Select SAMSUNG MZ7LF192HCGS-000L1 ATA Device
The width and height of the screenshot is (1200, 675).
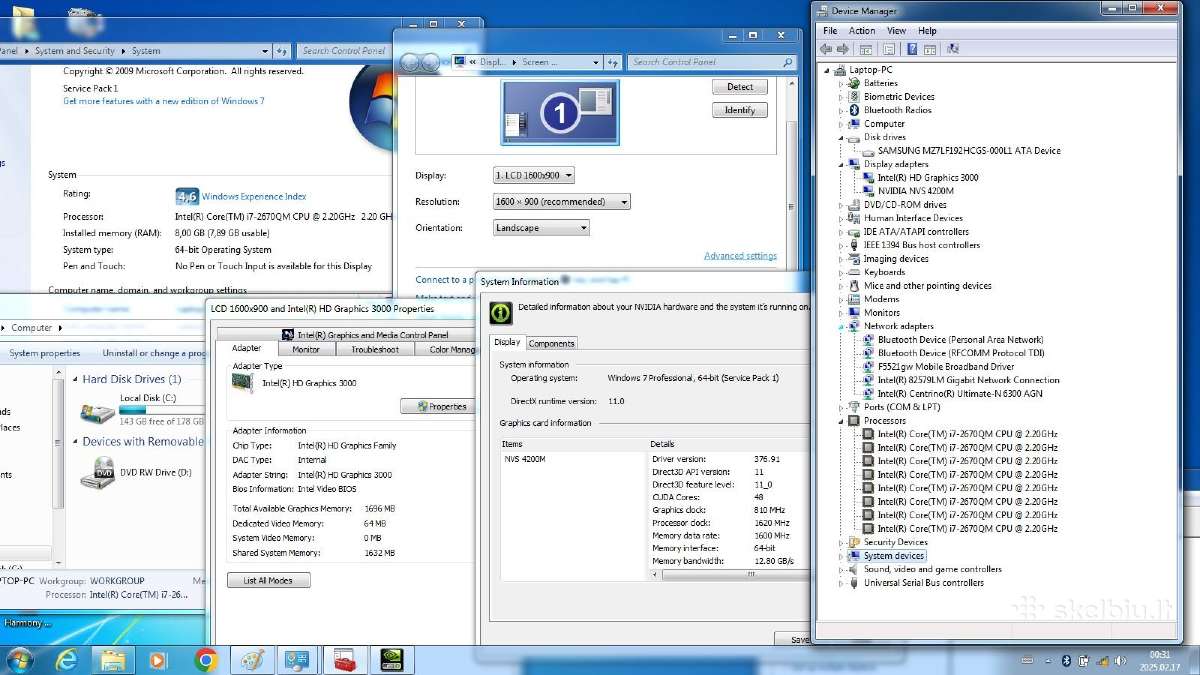(x=969, y=151)
